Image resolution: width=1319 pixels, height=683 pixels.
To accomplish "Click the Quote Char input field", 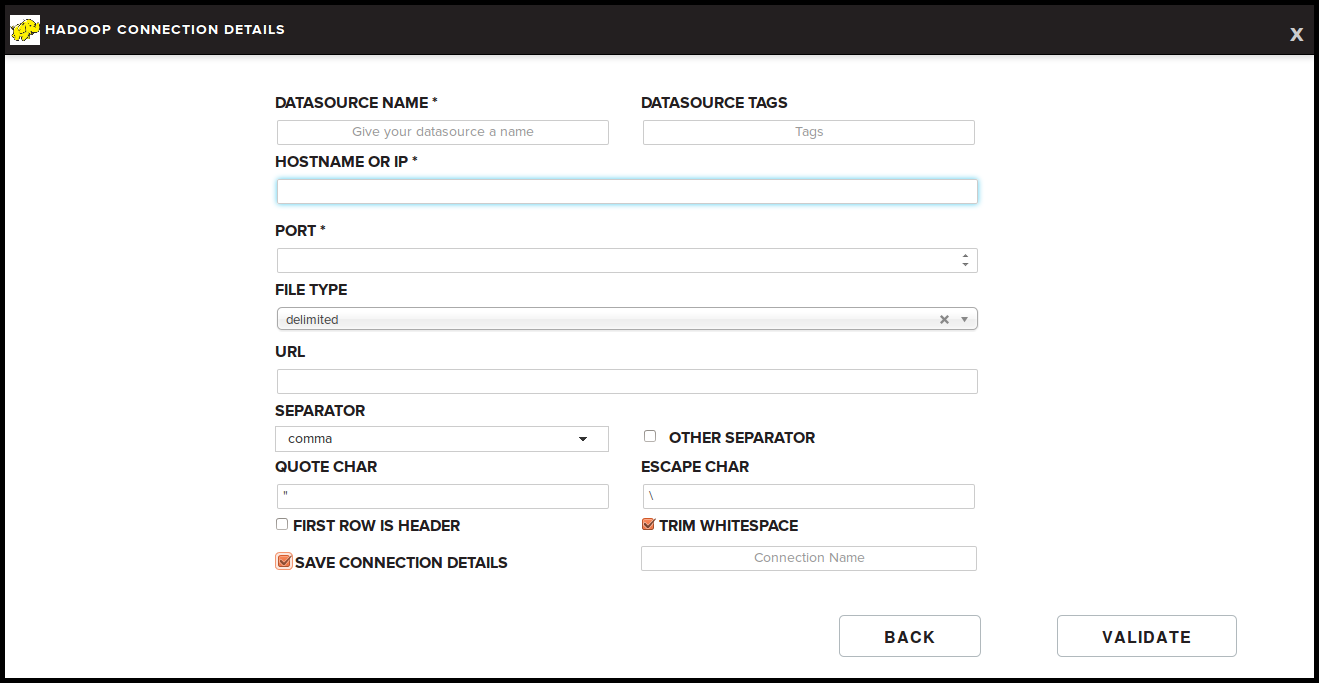I will click(443, 496).
